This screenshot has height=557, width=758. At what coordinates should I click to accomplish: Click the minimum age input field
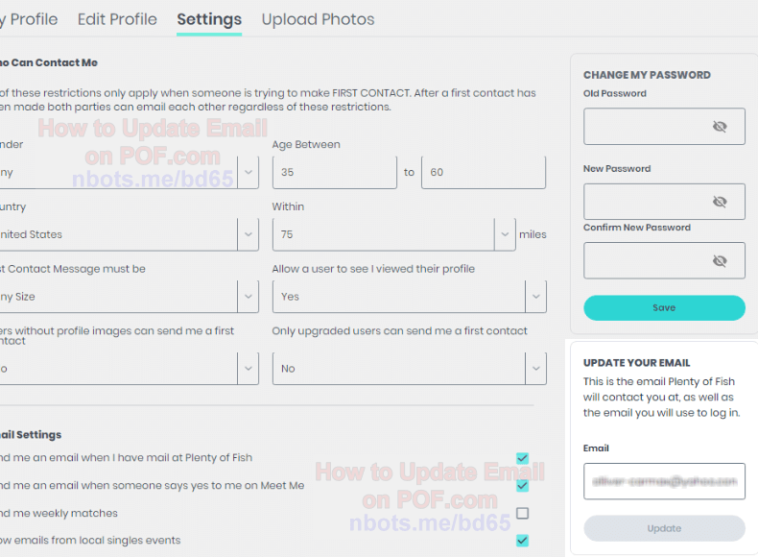[334, 172]
